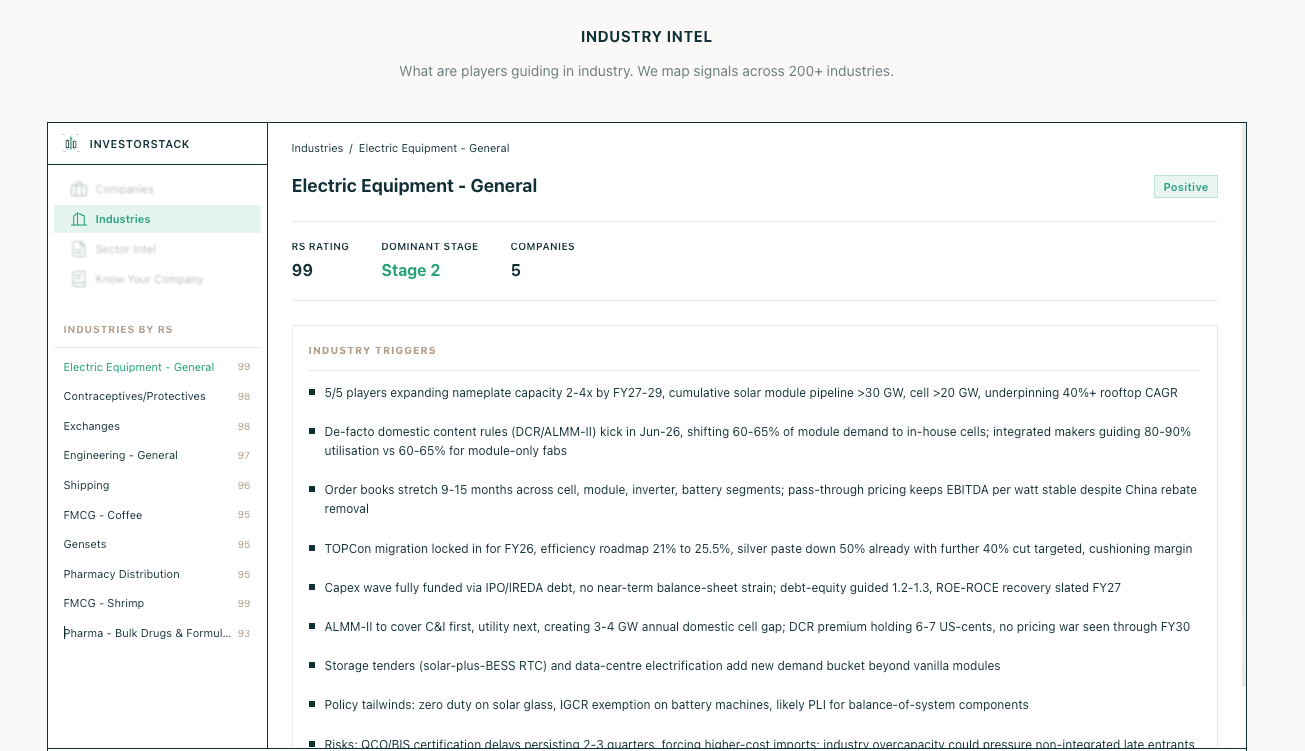Open the Companies sidebar menu item

click(x=158, y=189)
